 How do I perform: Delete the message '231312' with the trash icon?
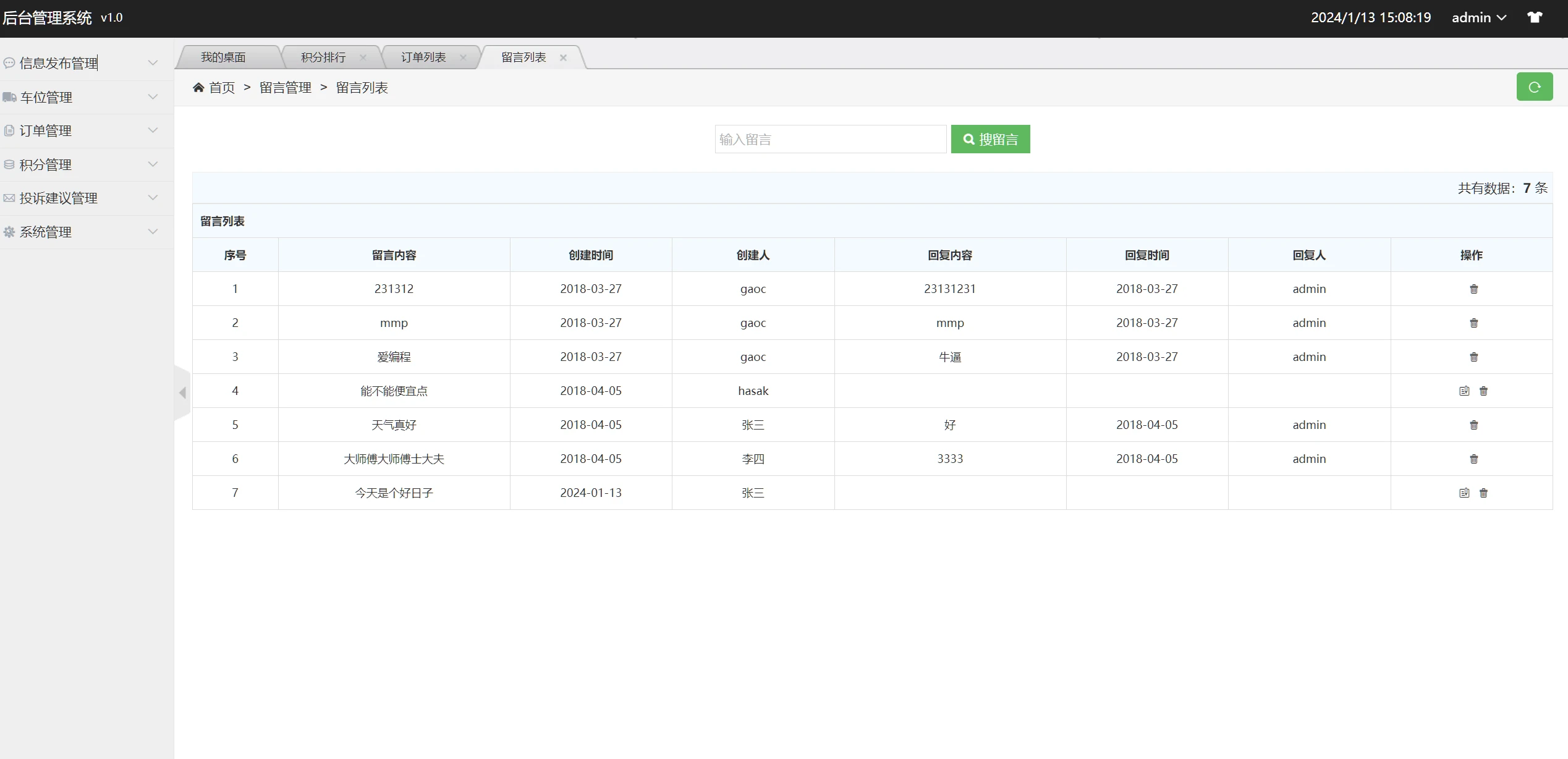[x=1473, y=289]
